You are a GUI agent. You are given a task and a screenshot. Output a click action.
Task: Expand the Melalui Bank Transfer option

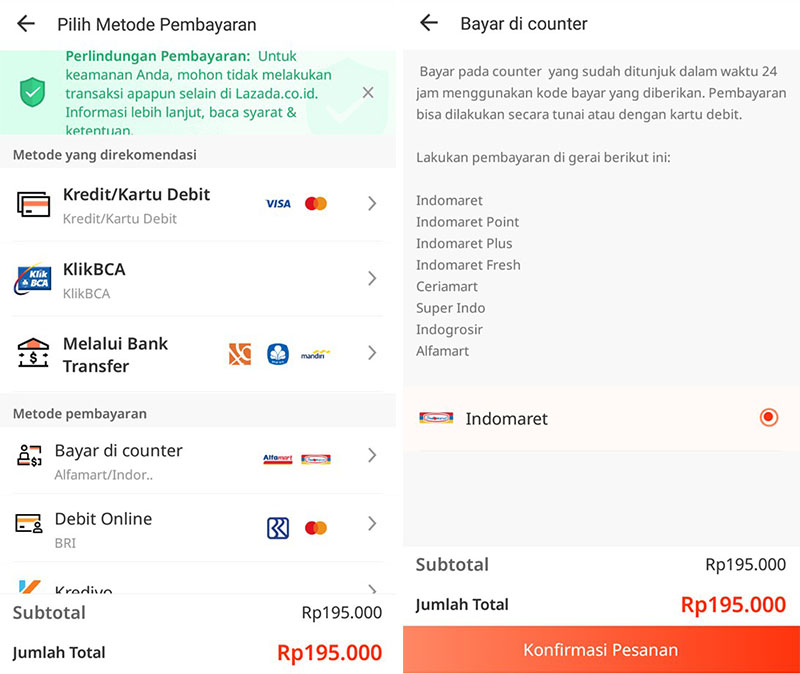pyautogui.click(x=372, y=354)
